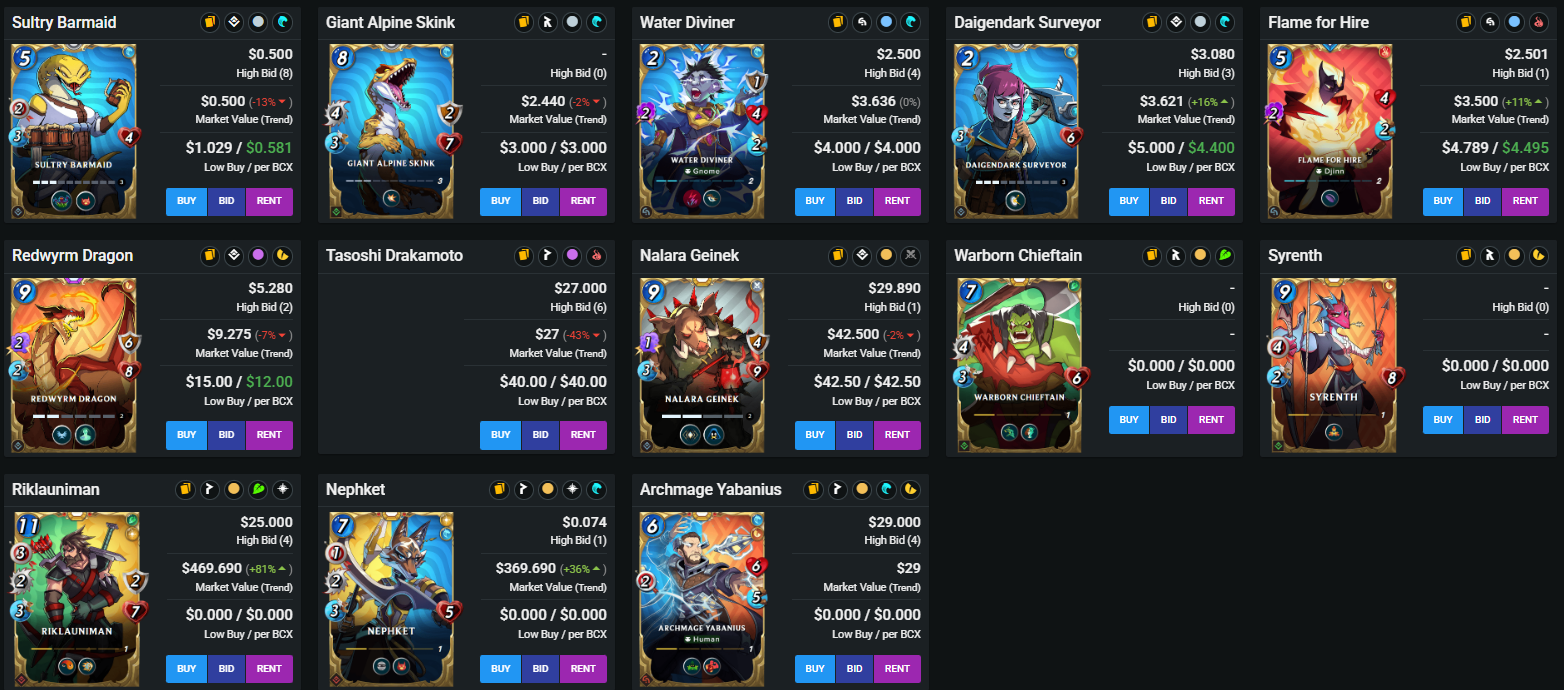Click the earth leaf icon on Riklauniman
Viewport: 1564px width, 690px height.
[258, 490]
